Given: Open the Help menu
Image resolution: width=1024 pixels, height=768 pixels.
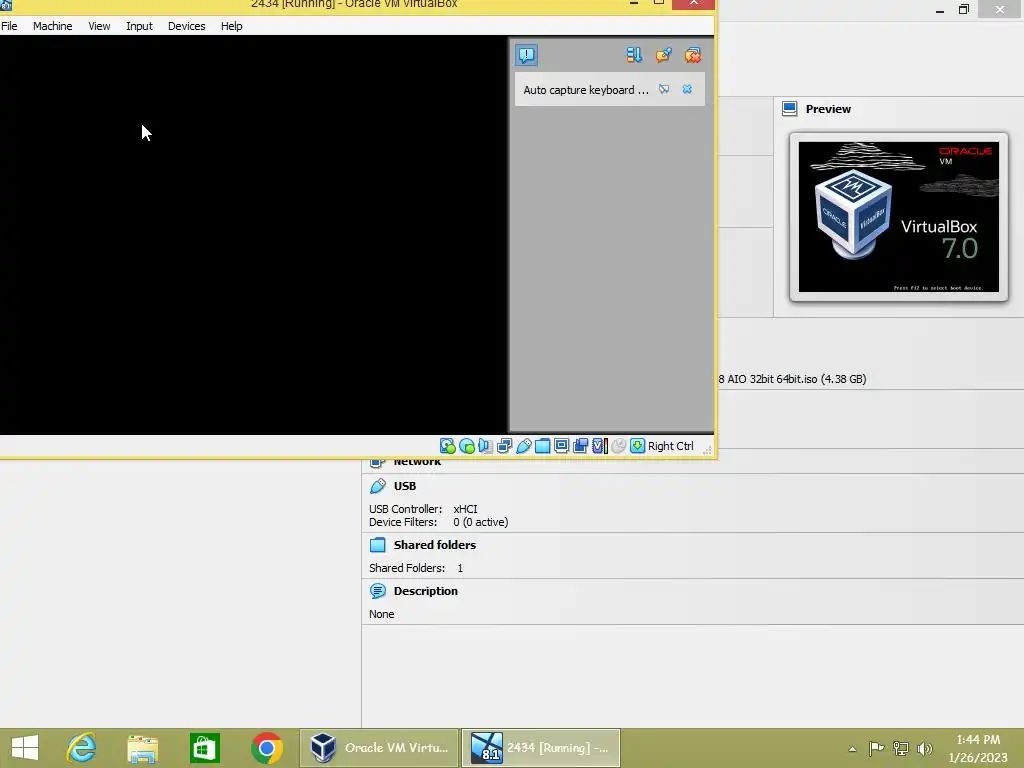Looking at the screenshot, I should pos(232,26).
